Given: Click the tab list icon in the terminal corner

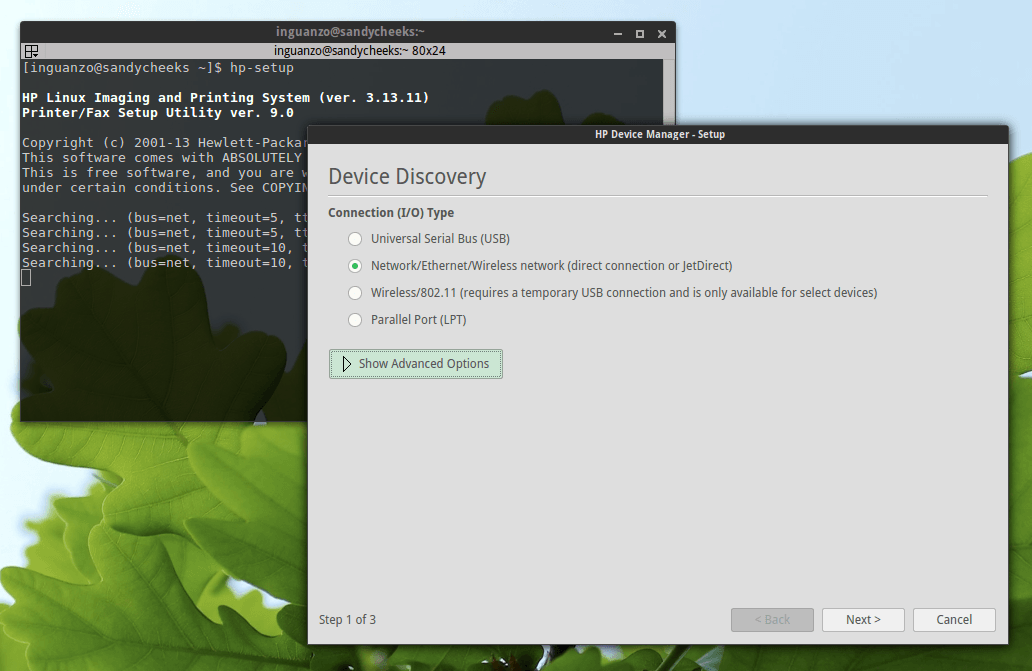Looking at the screenshot, I should click(x=30, y=50).
